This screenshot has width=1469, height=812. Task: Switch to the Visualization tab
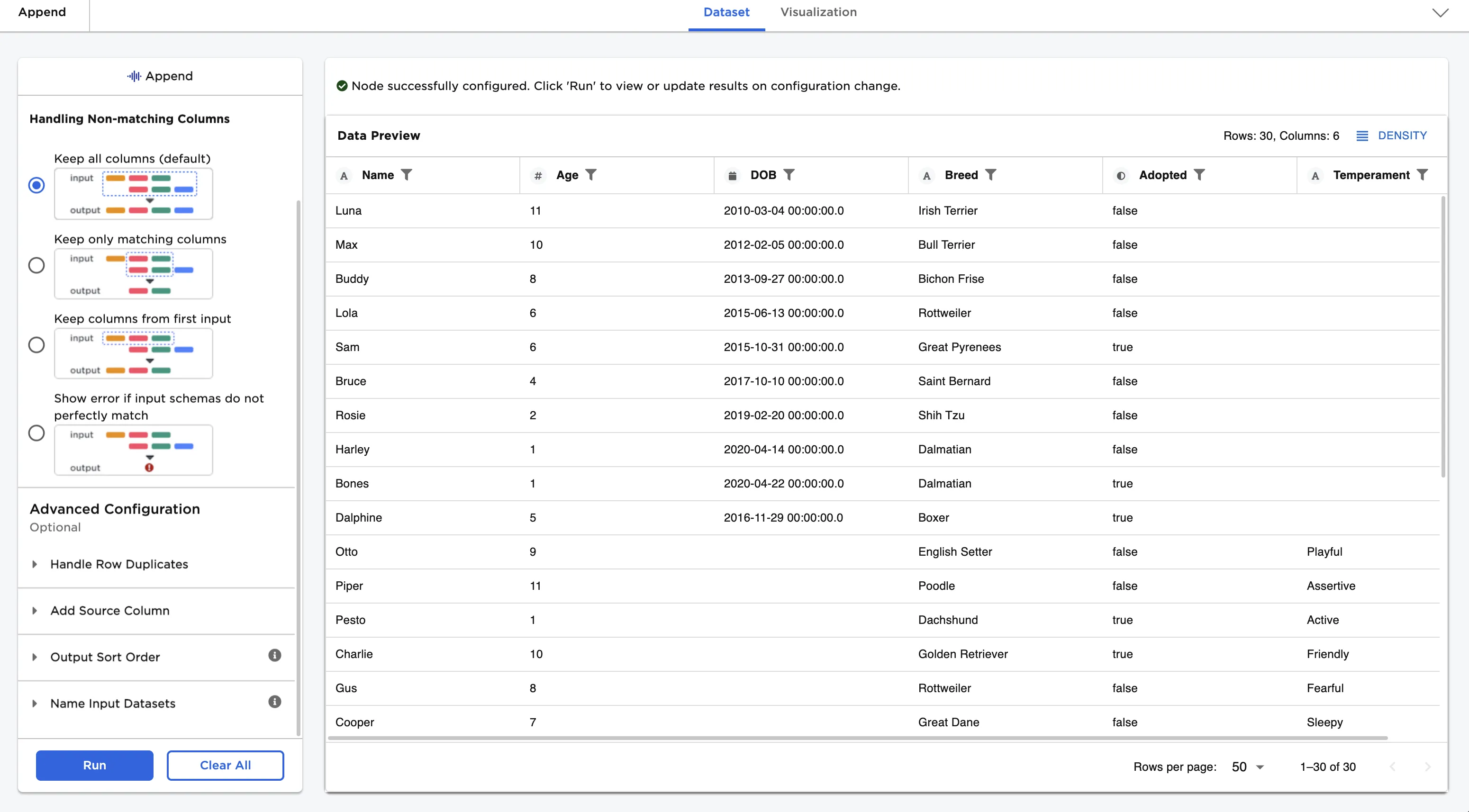click(818, 12)
